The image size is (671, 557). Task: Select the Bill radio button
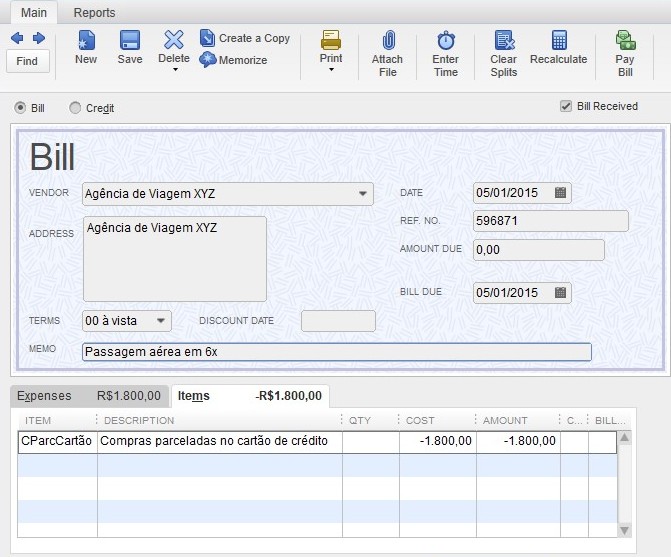[20, 107]
